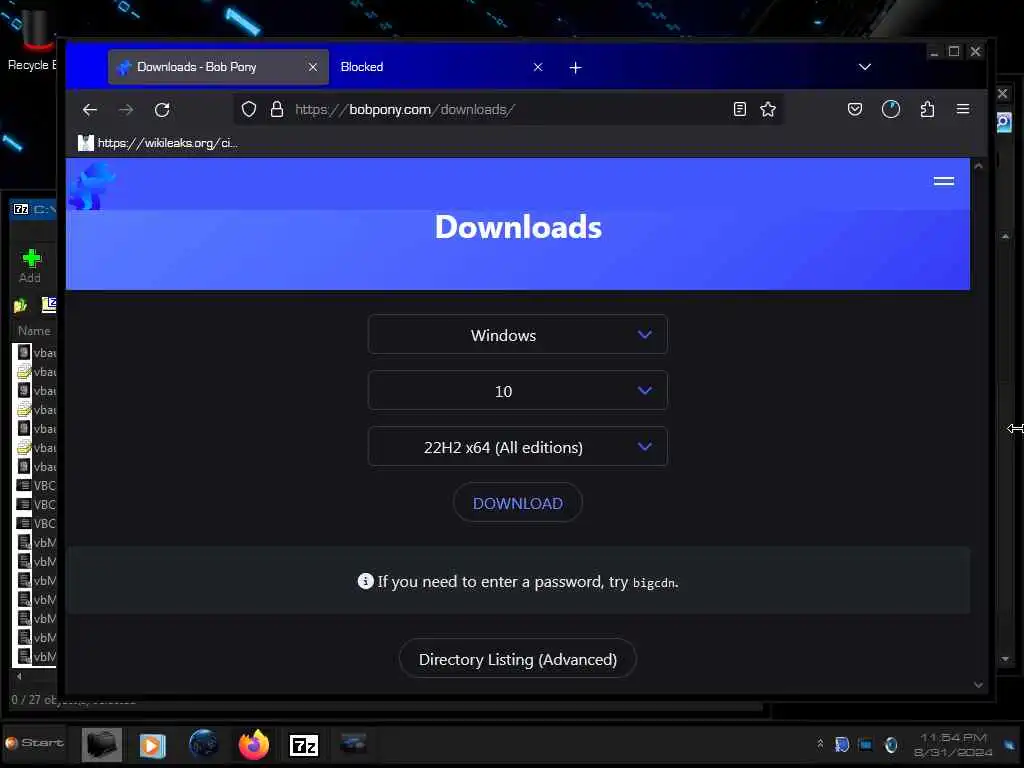Toggle reader view icon in address bar
Image resolution: width=1024 pixels, height=768 pixels.
739,109
